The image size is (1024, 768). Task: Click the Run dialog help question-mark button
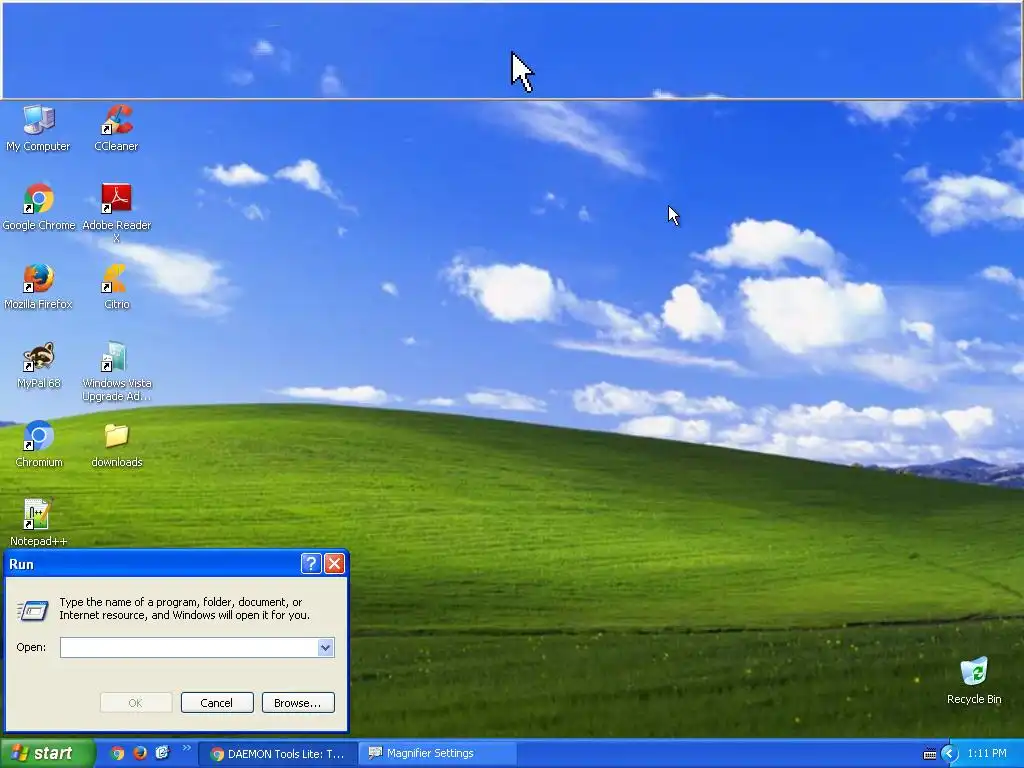pyautogui.click(x=311, y=564)
